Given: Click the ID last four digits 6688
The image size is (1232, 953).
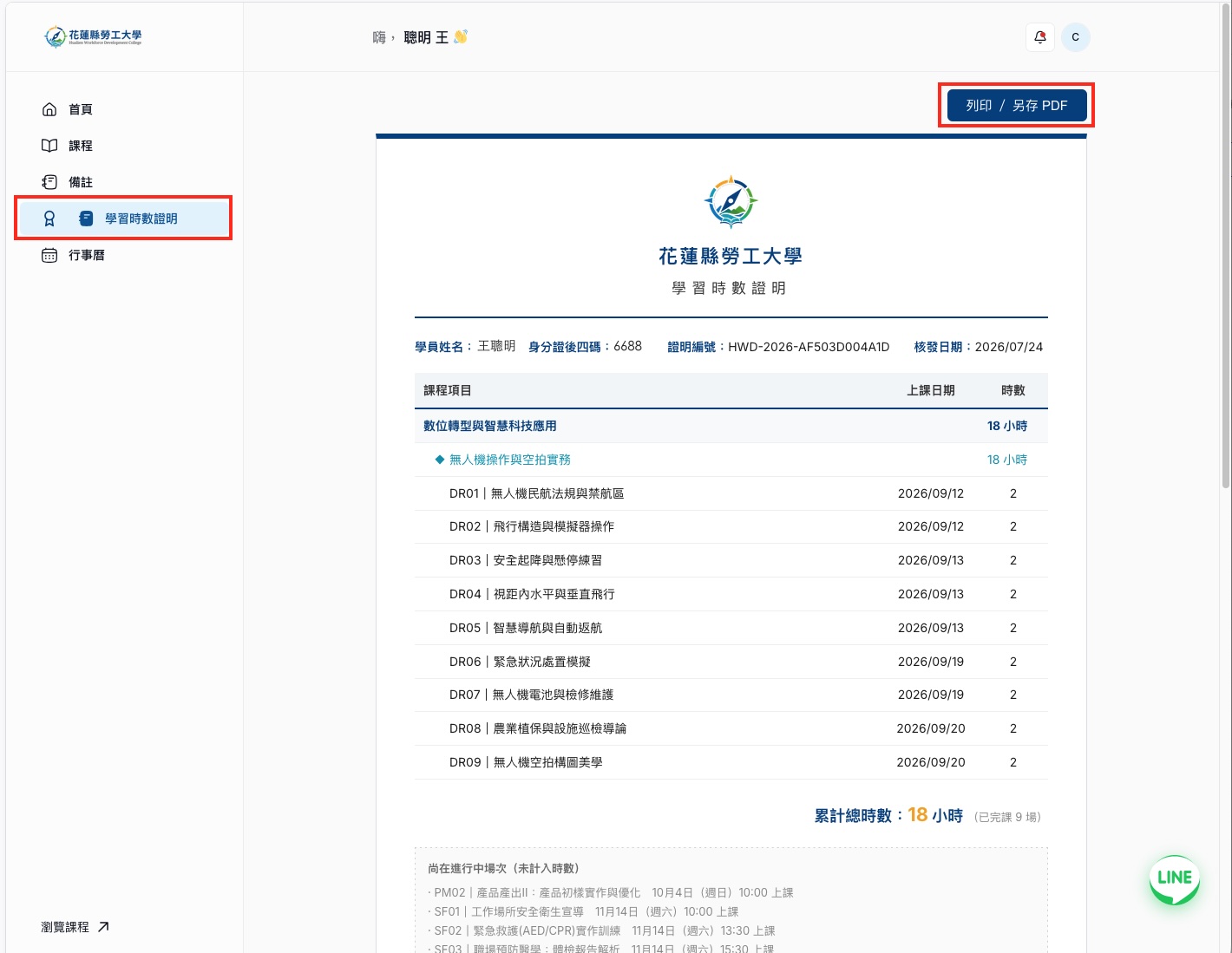Looking at the screenshot, I should point(628,346).
